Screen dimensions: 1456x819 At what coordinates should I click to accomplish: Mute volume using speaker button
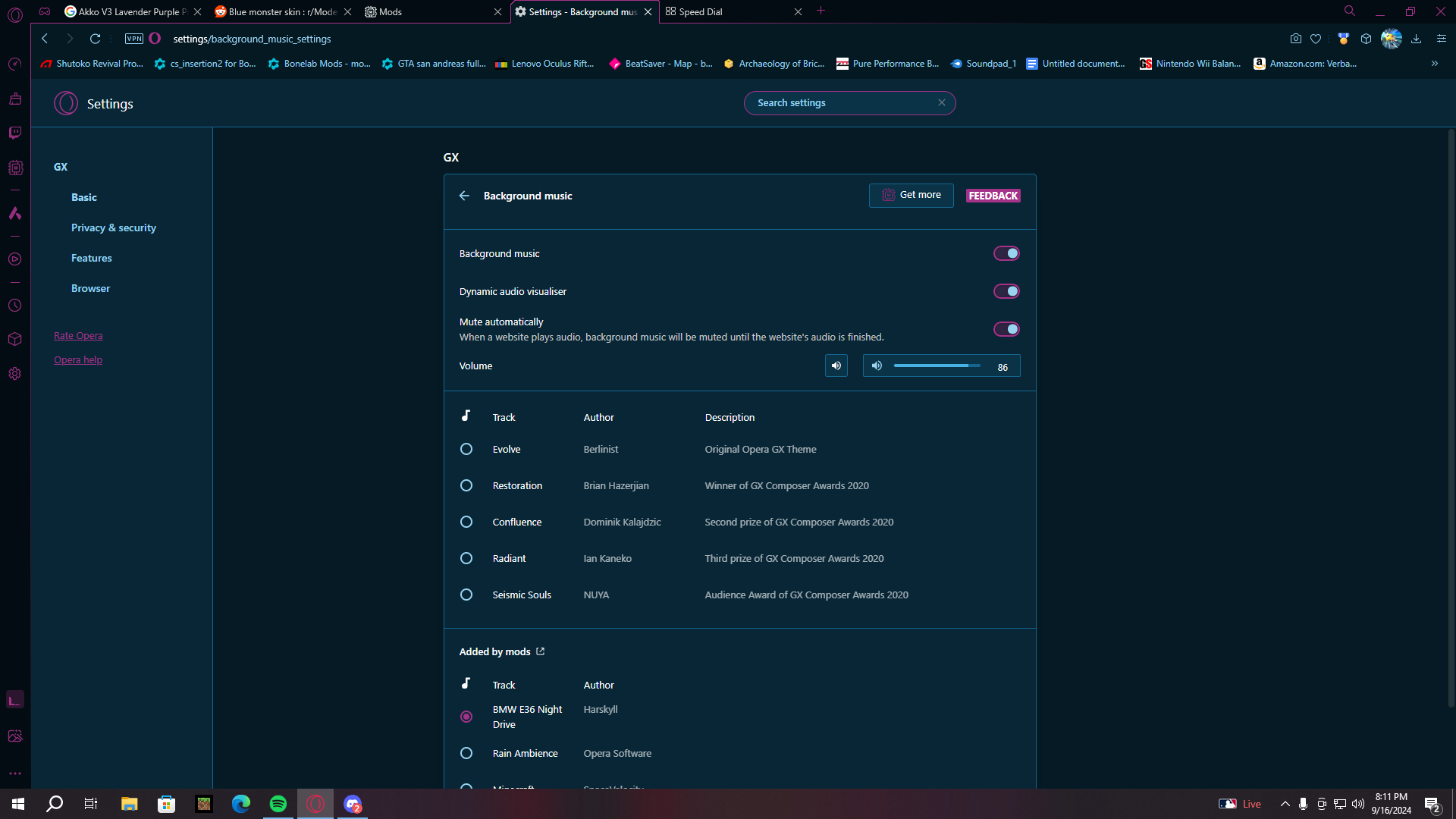coord(836,366)
